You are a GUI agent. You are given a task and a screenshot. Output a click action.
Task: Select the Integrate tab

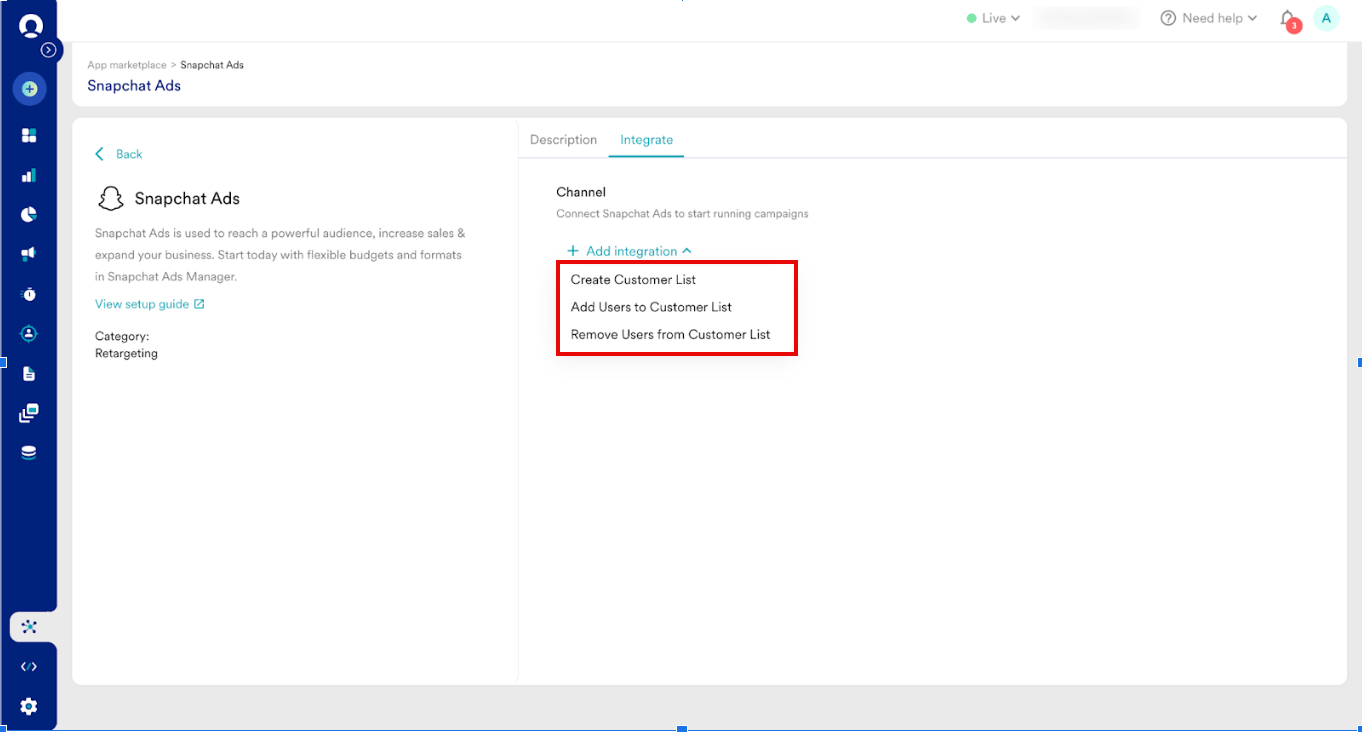(x=646, y=140)
